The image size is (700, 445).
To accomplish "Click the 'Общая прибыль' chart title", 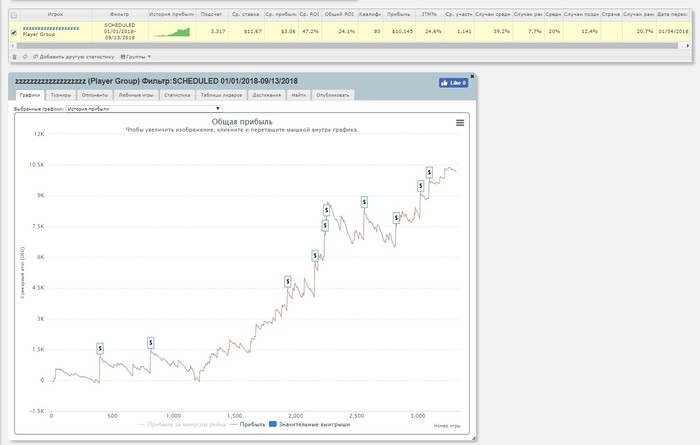I will click(x=242, y=122).
